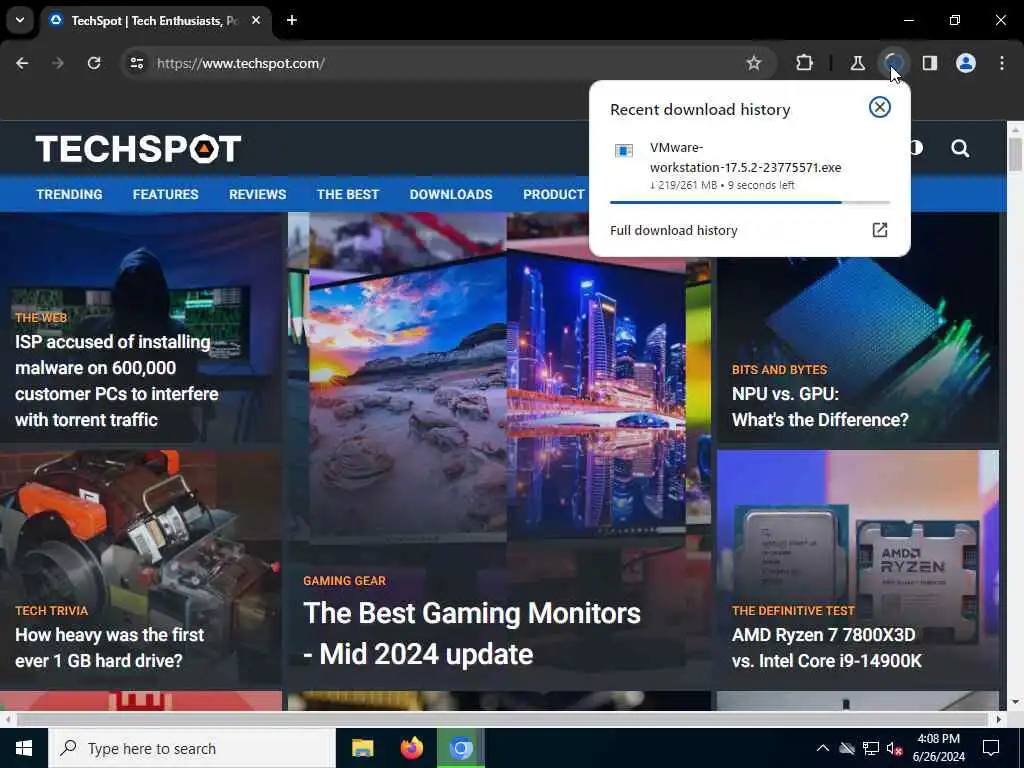Image resolution: width=1024 pixels, height=768 pixels.
Task: Toggle TechSpot dark/light theme icon
Action: [917, 148]
